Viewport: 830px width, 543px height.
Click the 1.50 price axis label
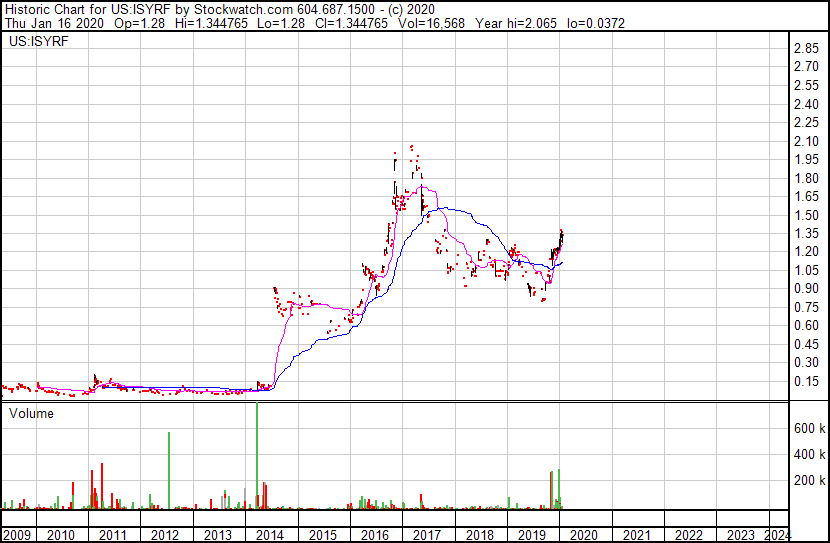pyautogui.click(x=806, y=215)
